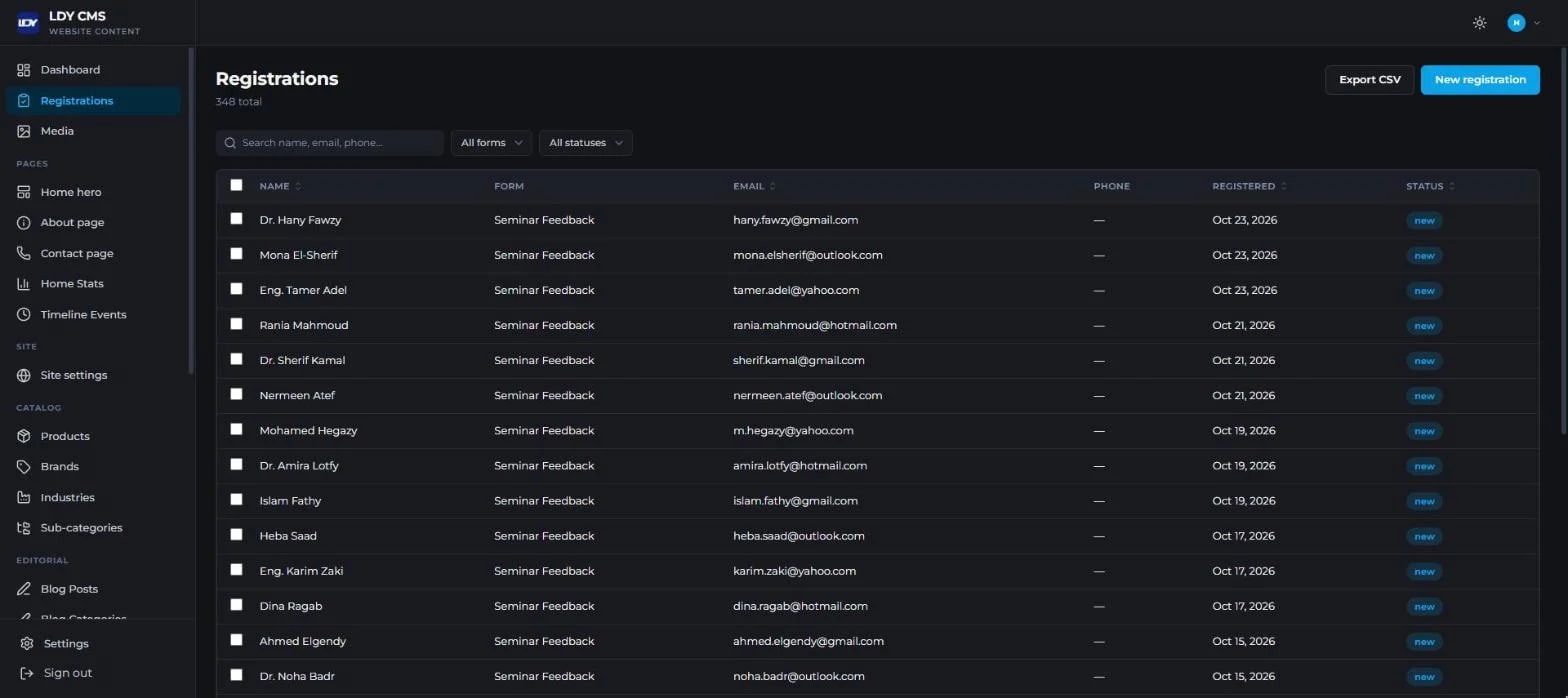Tick the checkbox beside Eng. Tamer Adel
Screen dimensions: 1568x698
click(236, 289)
